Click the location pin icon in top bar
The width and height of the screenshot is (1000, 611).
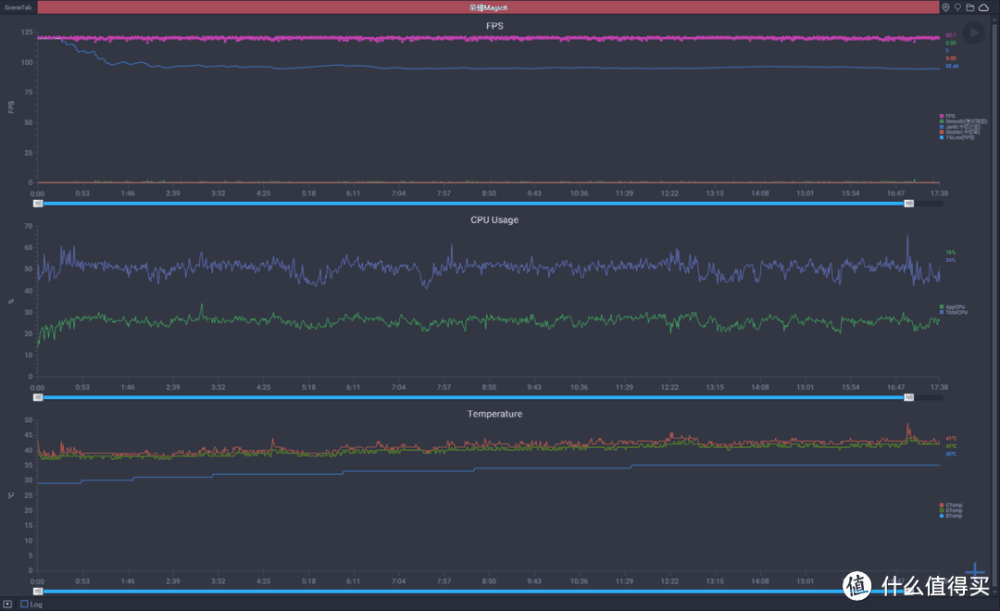pyautogui.click(x=946, y=7)
